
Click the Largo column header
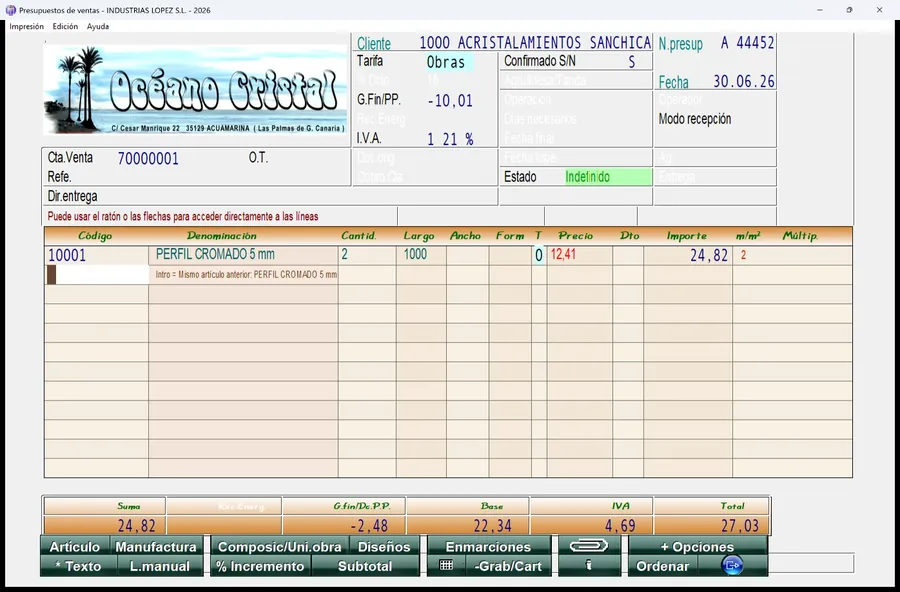tap(419, 235)
